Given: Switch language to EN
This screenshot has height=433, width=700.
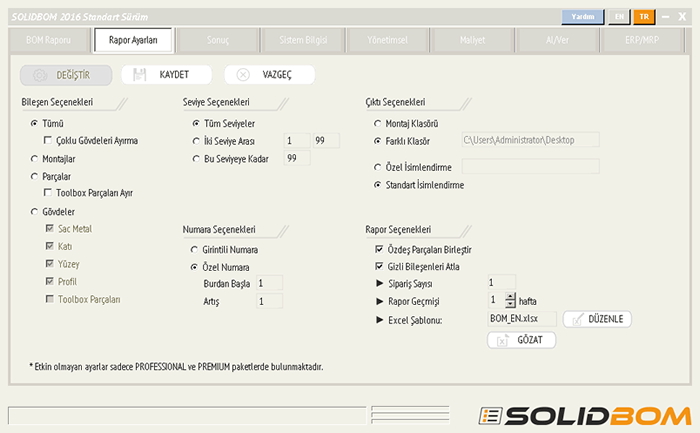Looking at the screenshot, I should click(619, 17).
